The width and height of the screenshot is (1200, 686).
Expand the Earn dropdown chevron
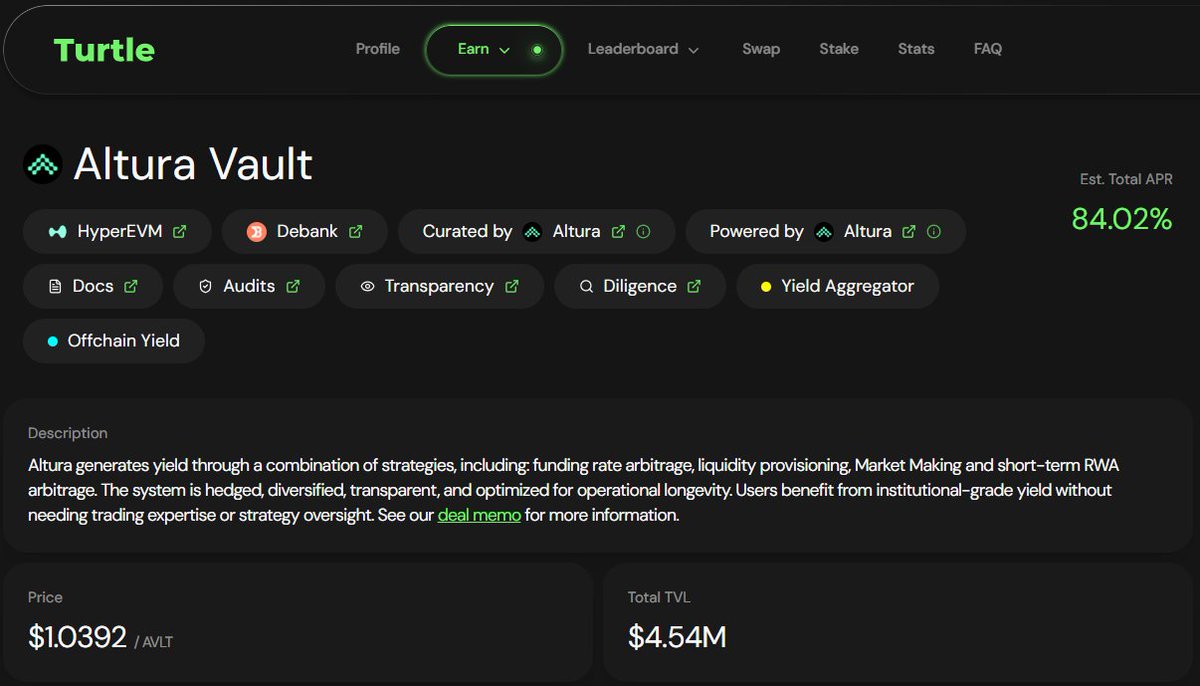coord(505,50)
